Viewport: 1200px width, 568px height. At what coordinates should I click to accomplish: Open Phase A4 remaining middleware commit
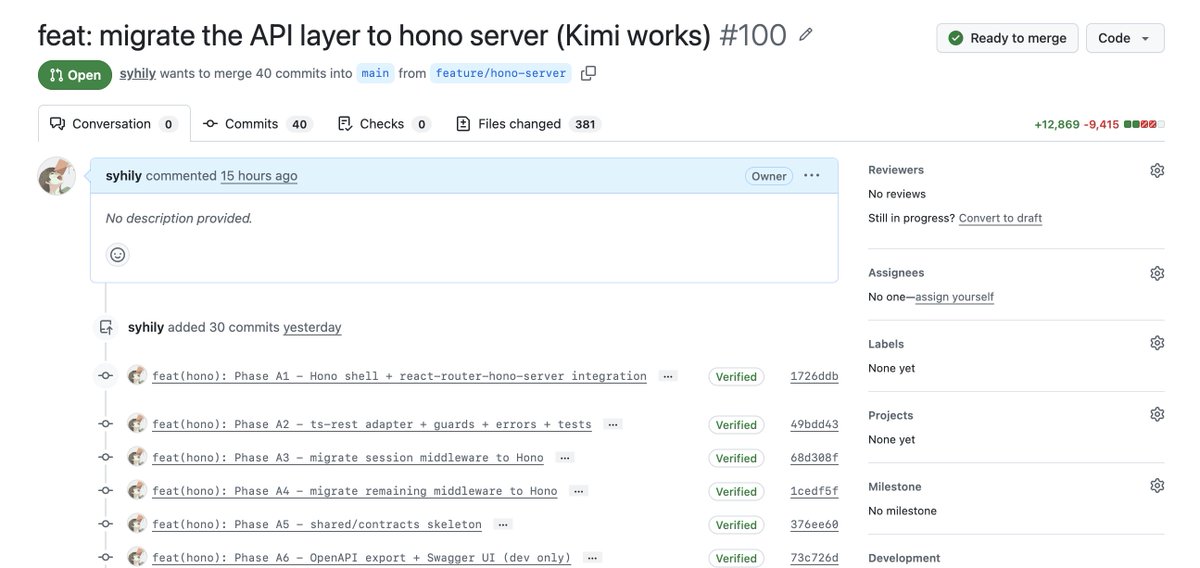tap(355, 491)
